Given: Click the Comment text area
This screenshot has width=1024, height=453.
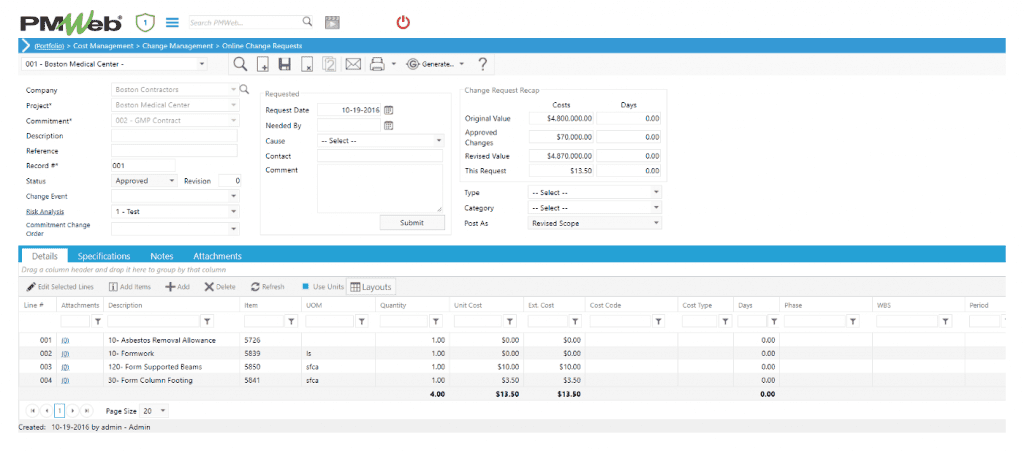Looking at the screenshot, I should click(x=380, y=189).
